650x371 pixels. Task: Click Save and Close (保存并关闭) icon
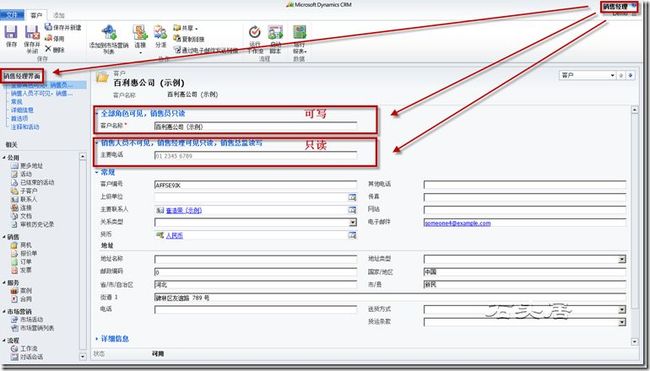[32, 32]
